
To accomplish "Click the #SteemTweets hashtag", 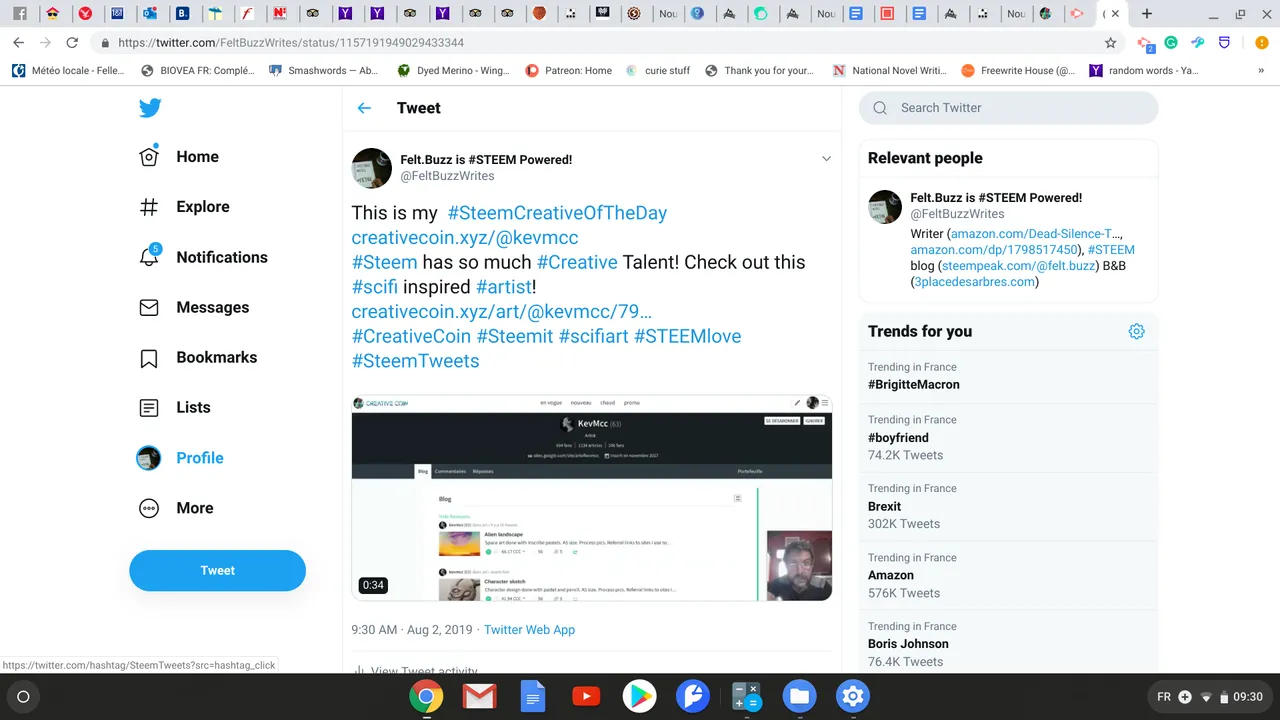I will click(415, 361).
